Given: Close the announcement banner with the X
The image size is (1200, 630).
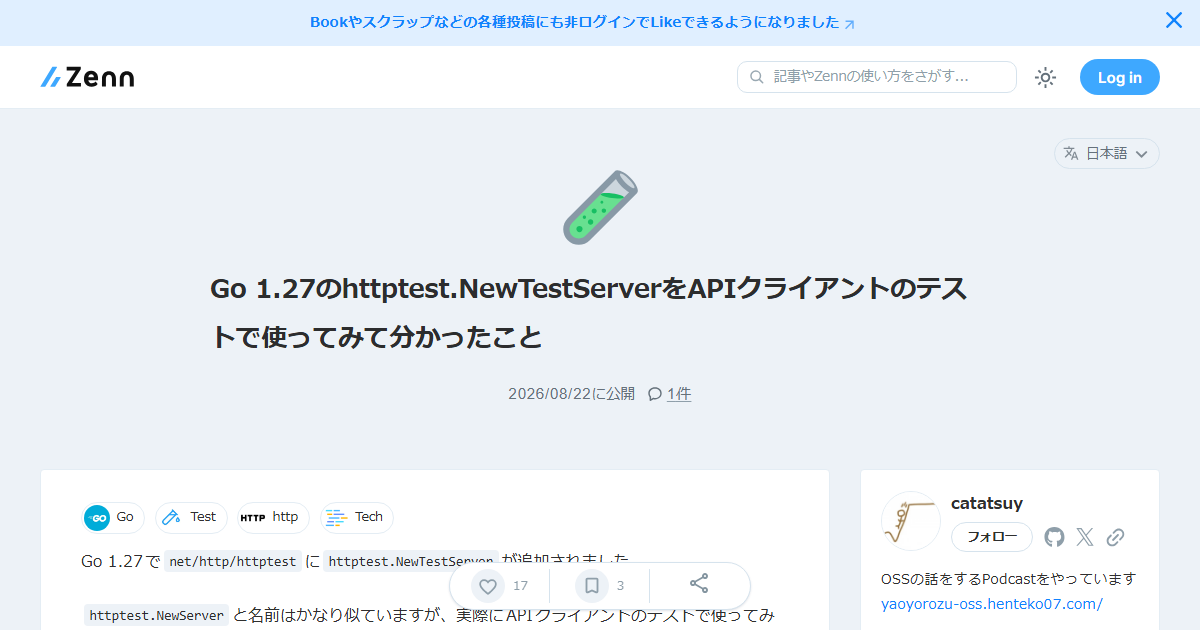Looking at the screenshot, I should (x=1174, y=20).
